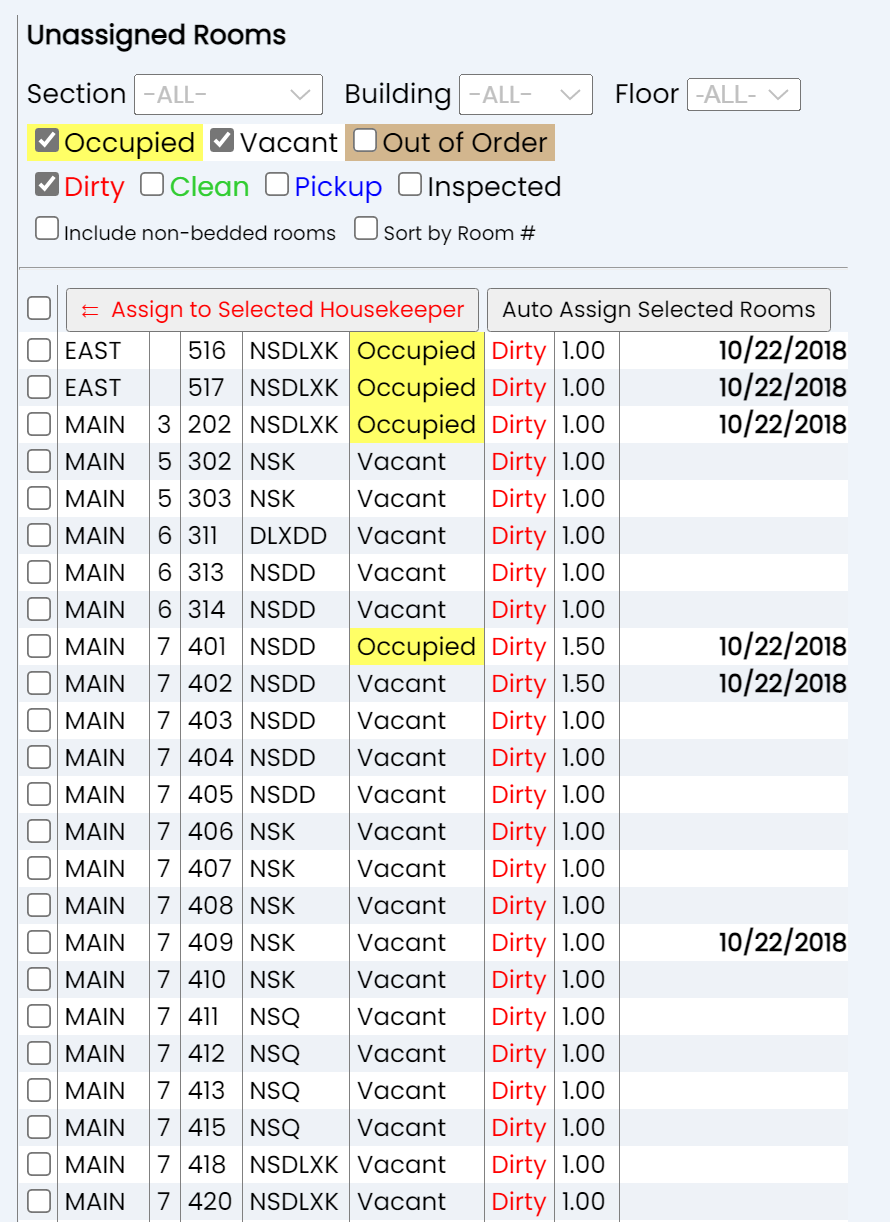Open the Building dropdown
The width and height of the screenshot is (890, 1222).
click(525, 95)
